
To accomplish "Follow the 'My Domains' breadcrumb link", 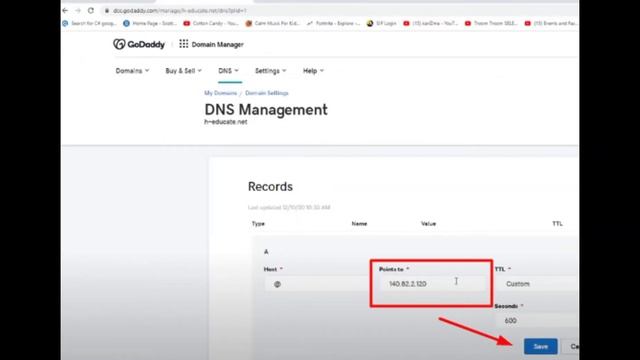I will [220, 93].
